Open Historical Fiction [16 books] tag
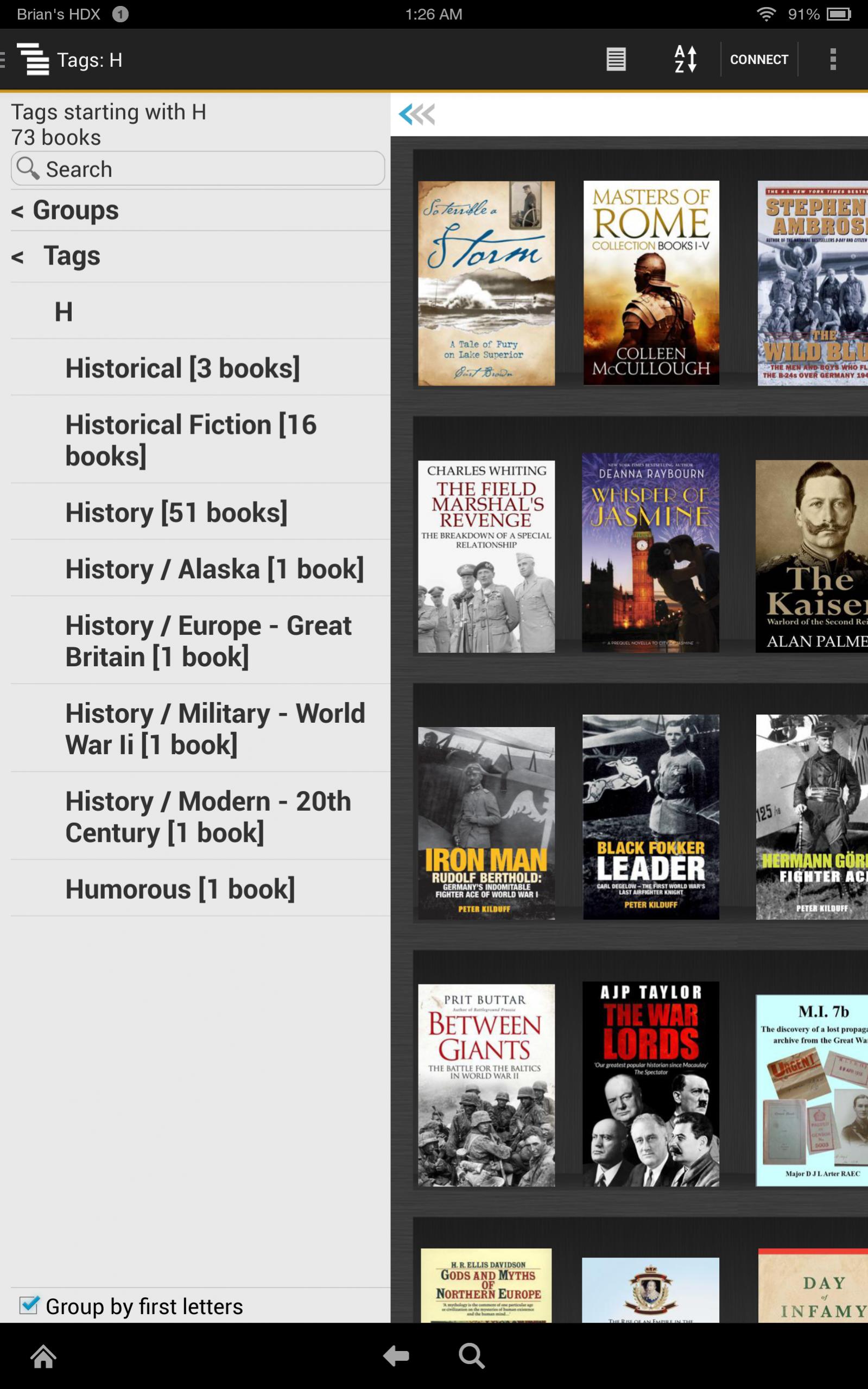This screenshot has height=1389, width=868. point(200,440)
